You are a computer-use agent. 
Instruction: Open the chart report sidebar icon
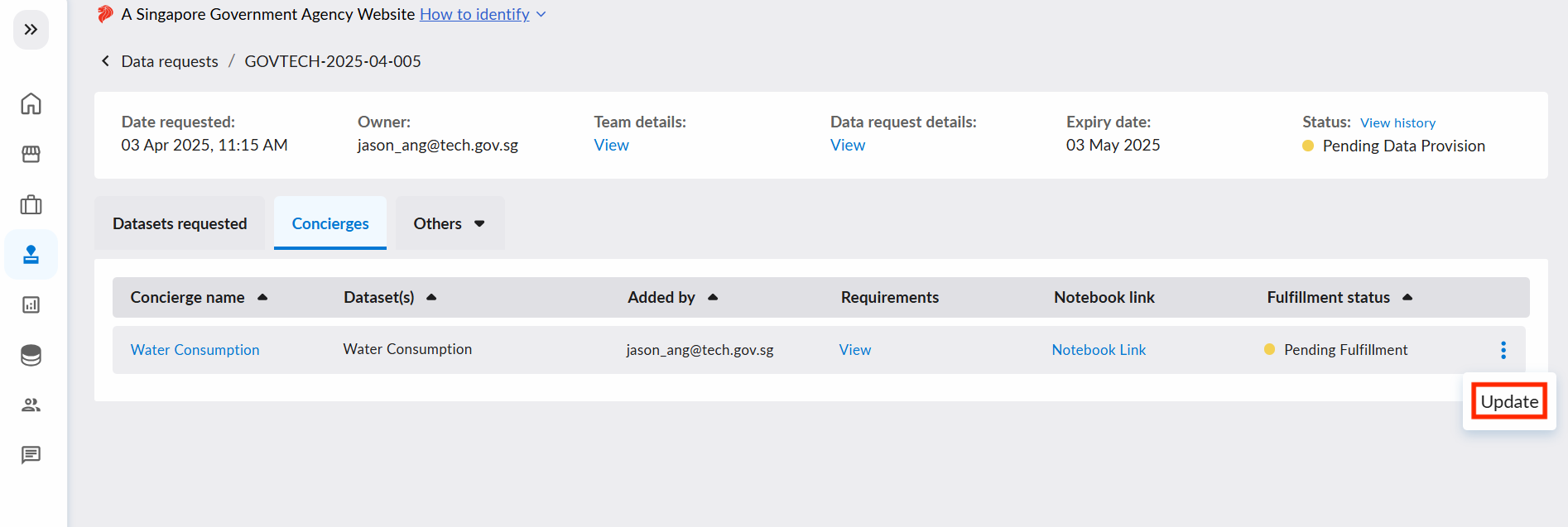pos(31,305)
